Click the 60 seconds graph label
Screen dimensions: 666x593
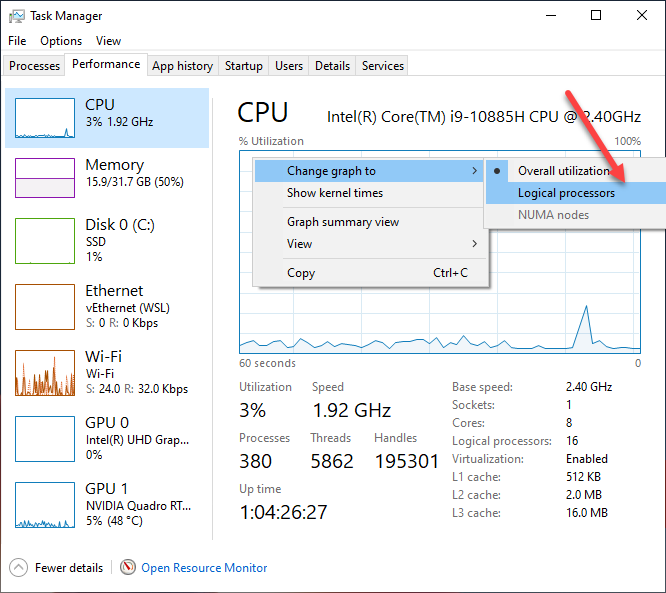267,363
